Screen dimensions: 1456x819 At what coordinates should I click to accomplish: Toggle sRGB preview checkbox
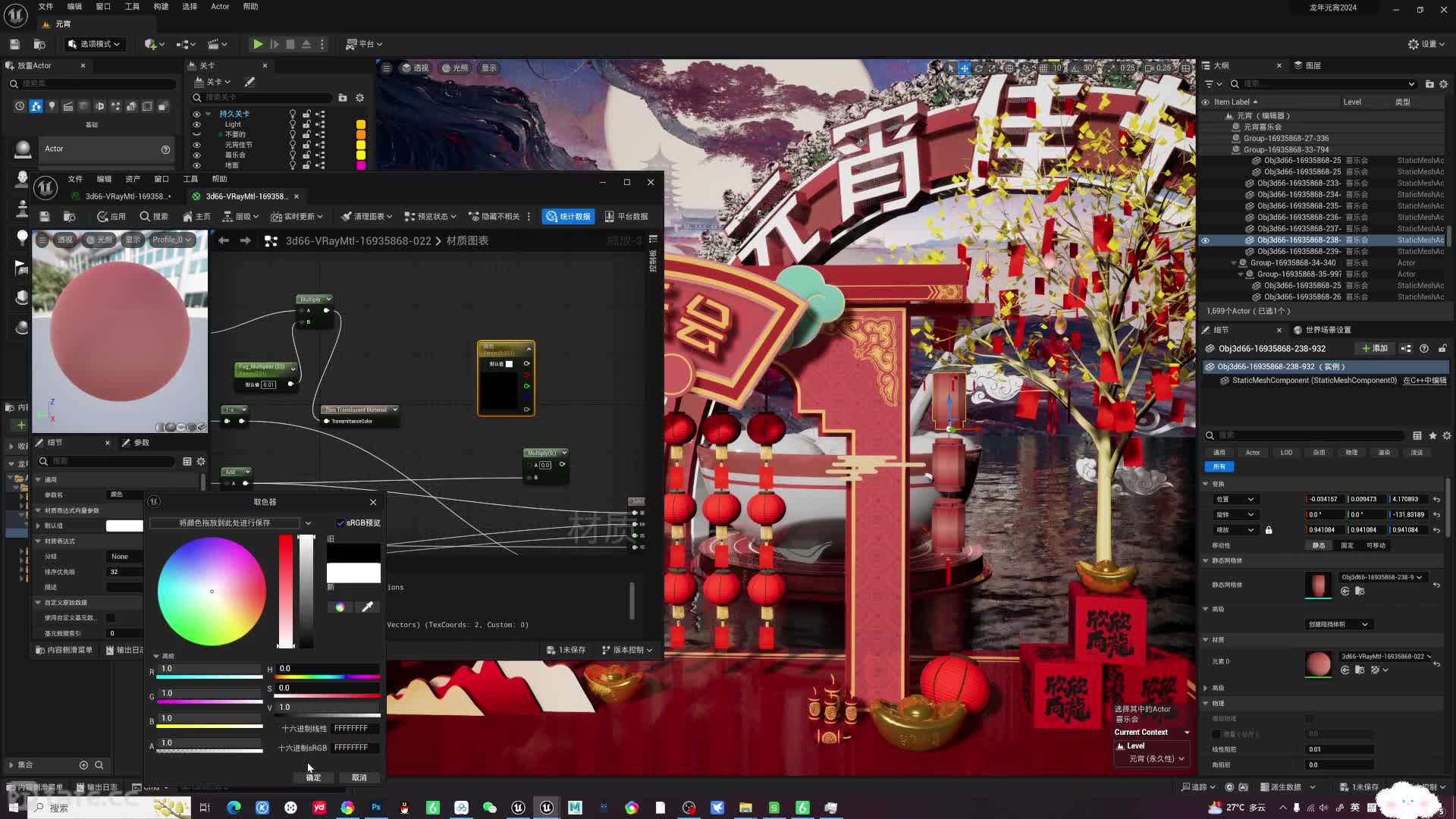(340, 522)
